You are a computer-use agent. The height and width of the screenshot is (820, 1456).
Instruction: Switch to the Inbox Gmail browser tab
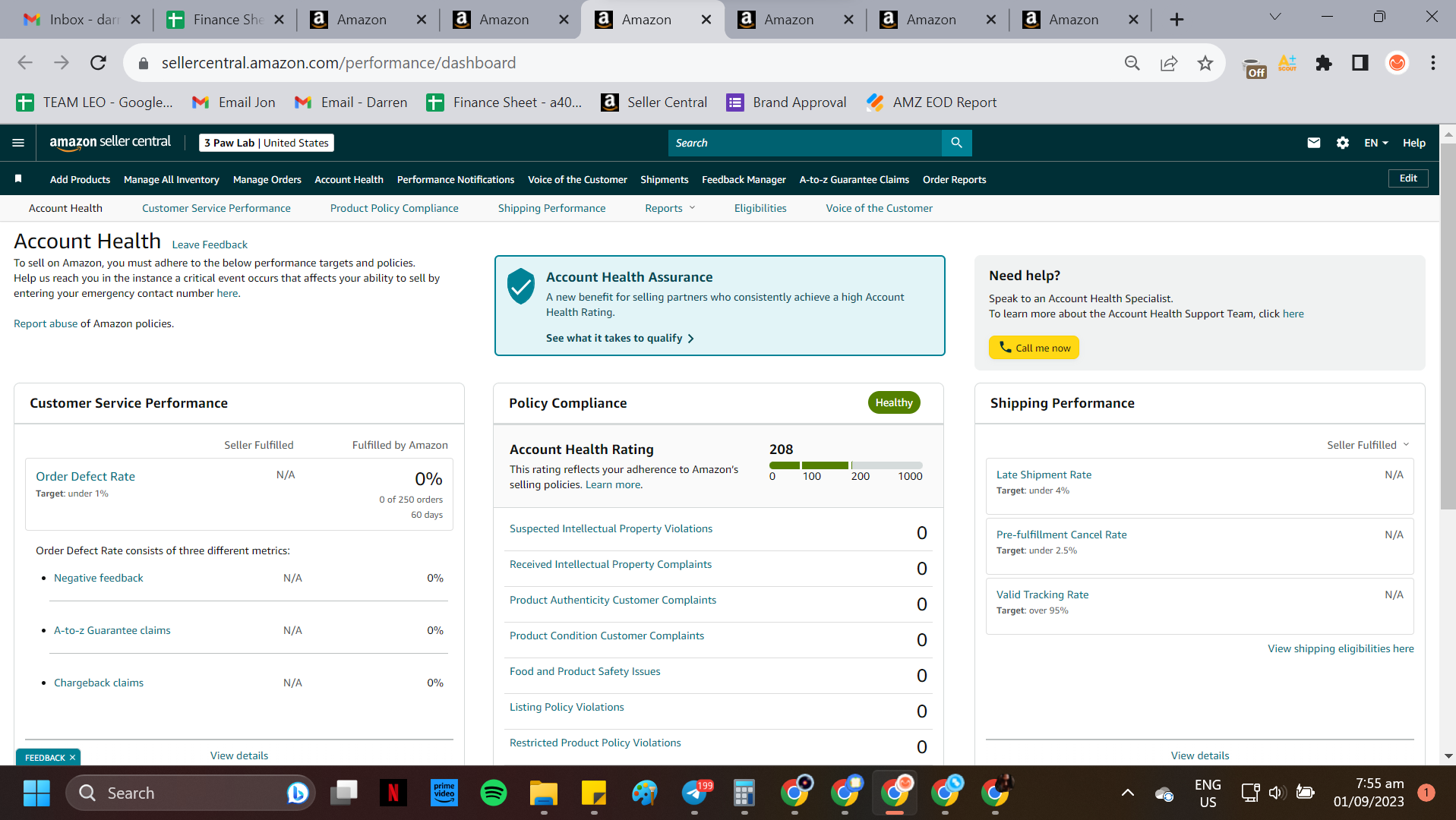click(x=82, y=20)
